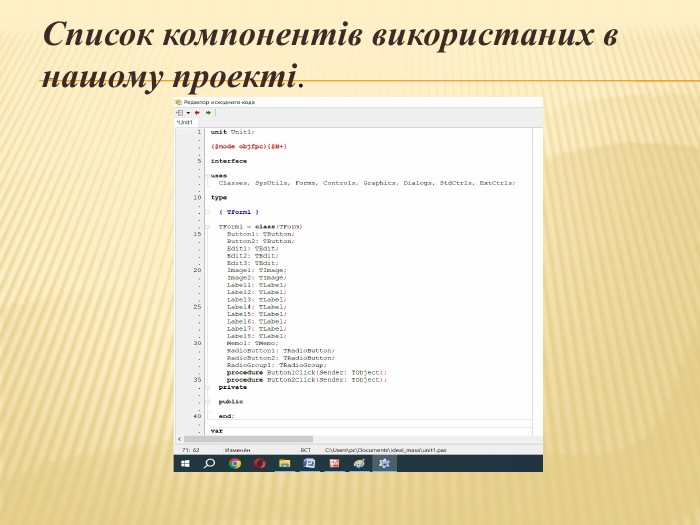The width and height of the screenshot is (700, 525).
Task: Switch to the Word taskbar icon
Action: pyautogui.click(x=309, y=464)
